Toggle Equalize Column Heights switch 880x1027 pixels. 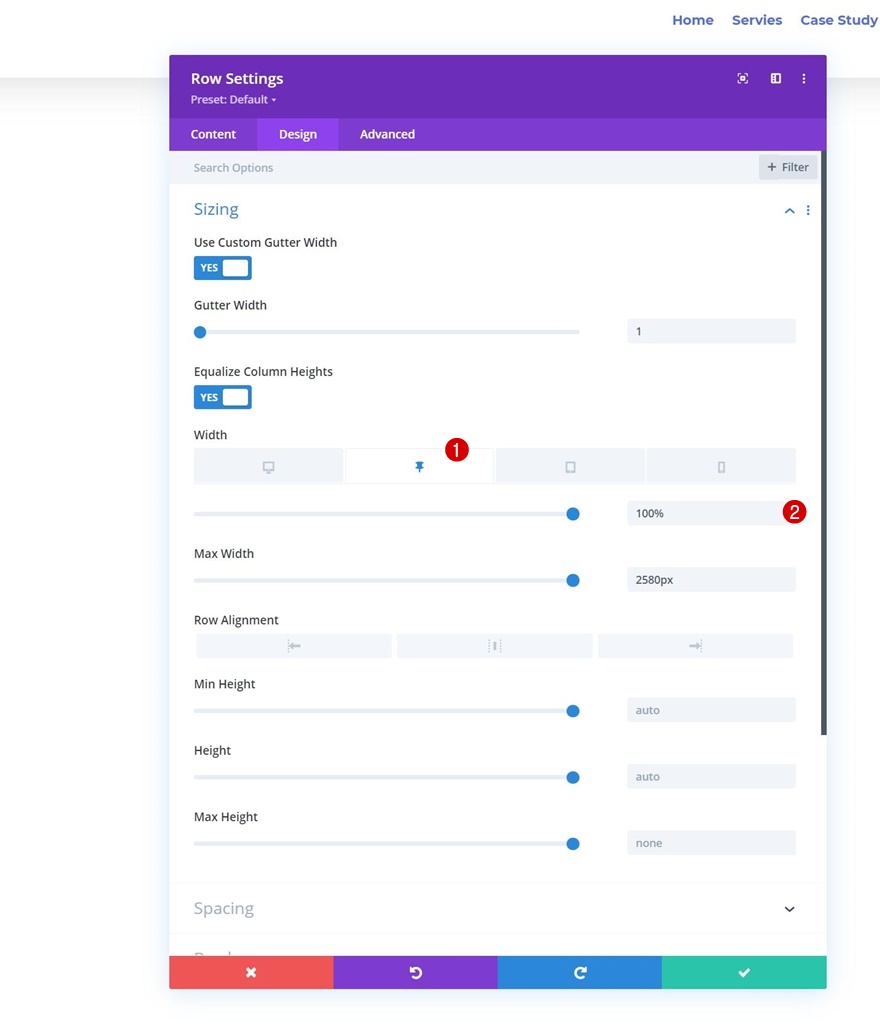(223, 397)
